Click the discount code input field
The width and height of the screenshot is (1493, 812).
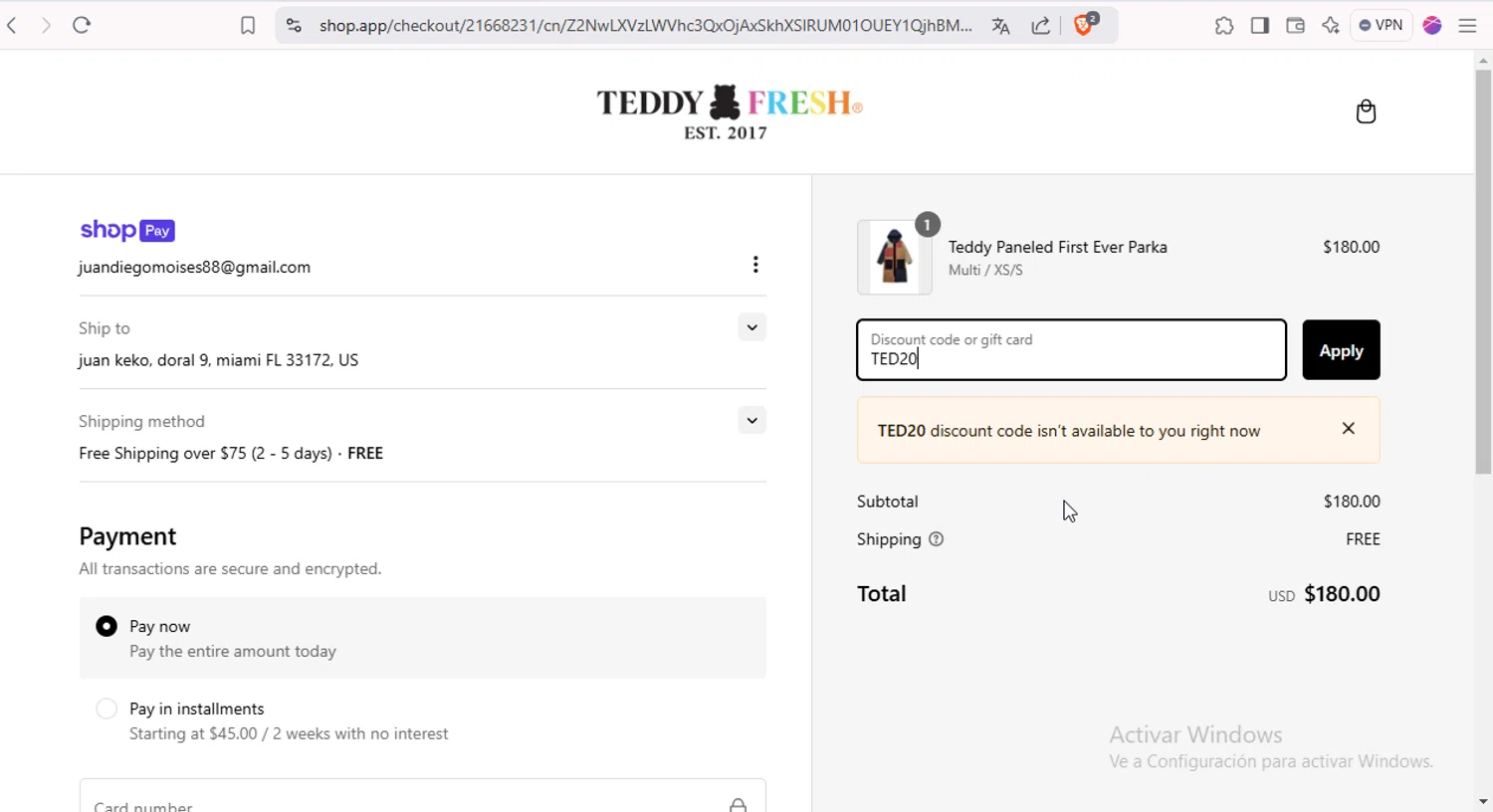click(1071, 350)
